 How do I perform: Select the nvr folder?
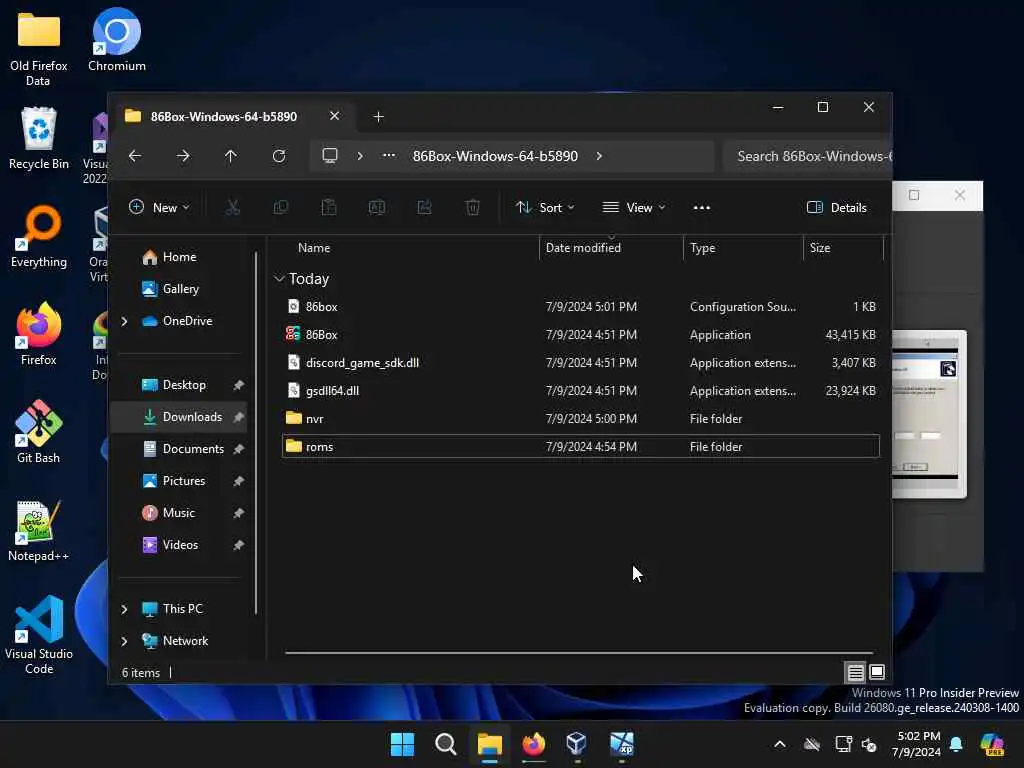581,419
